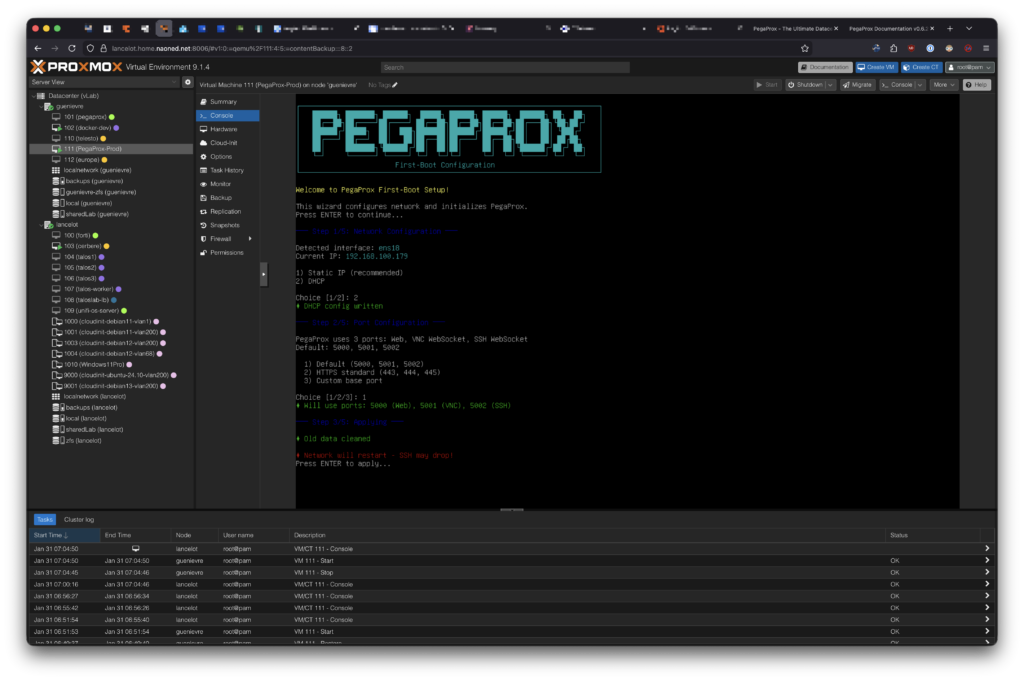Edit tags using the pencil icon
Viewport: 1024px width, 681px height.
coord(395,85)
